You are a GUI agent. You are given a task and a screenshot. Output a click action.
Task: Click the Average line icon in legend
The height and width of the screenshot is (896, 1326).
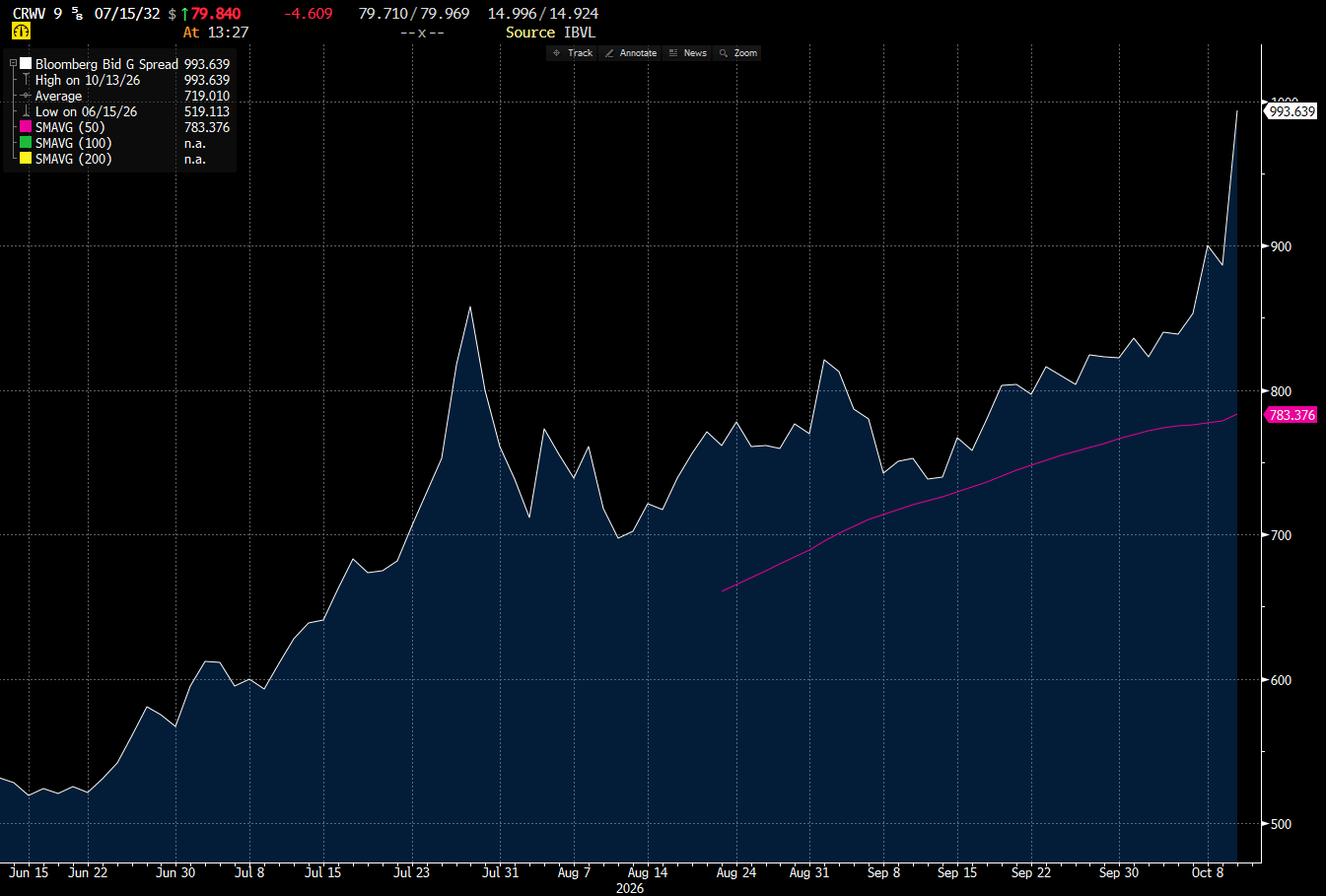pyautogui.click(x=26, y=96)
